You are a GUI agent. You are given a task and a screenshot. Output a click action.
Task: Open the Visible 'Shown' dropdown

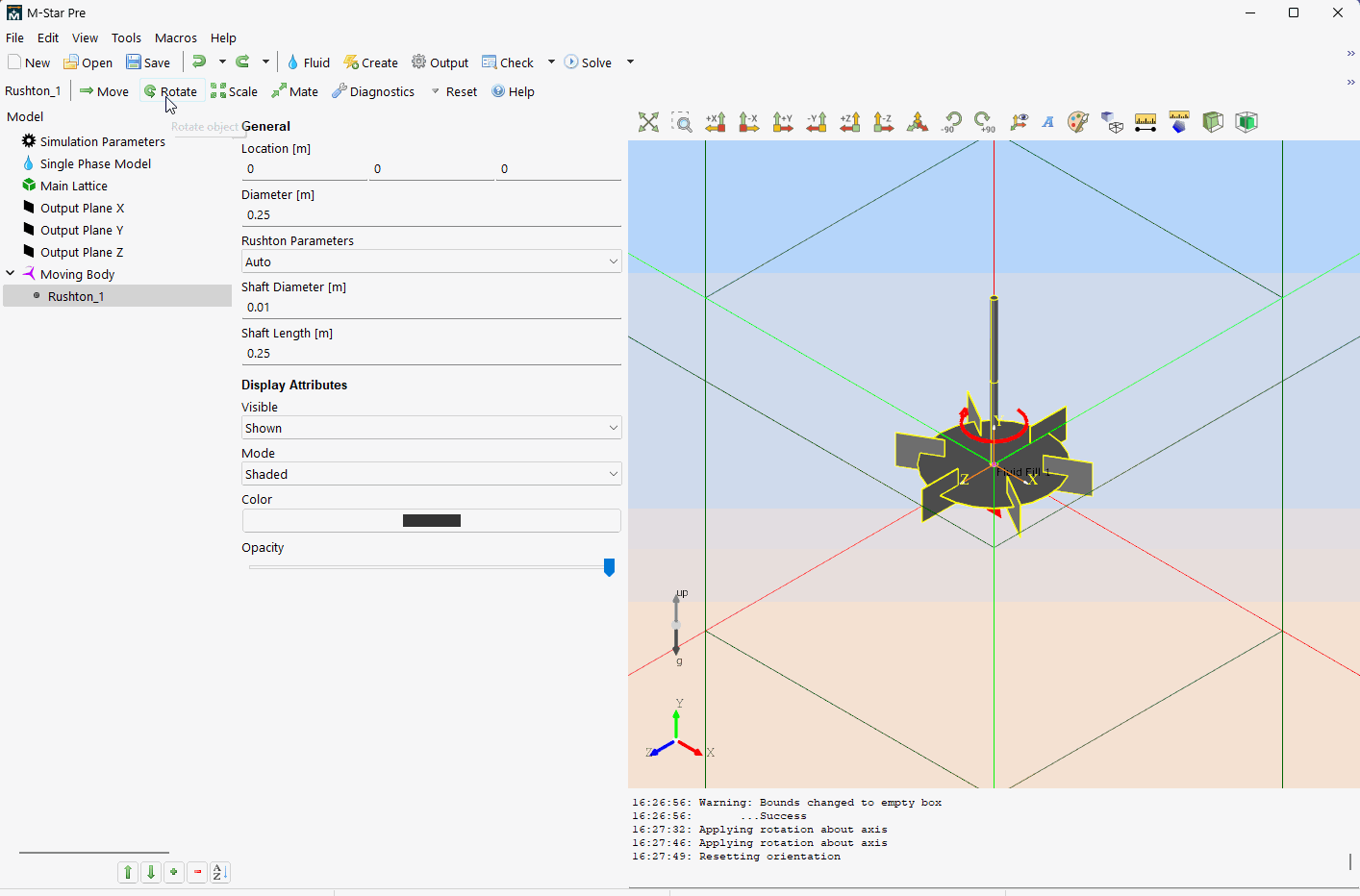tap(431, 428)
